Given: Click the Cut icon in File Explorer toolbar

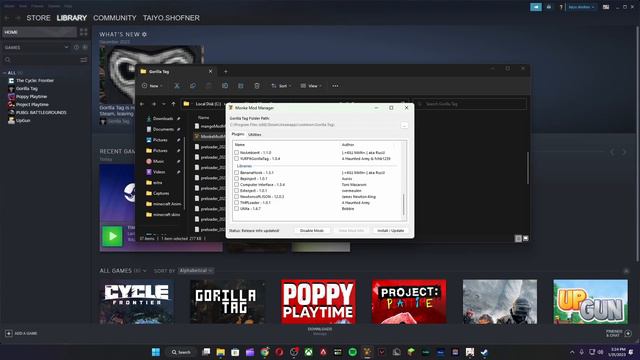Looking at the screenshot, I should tap(177, 86).
